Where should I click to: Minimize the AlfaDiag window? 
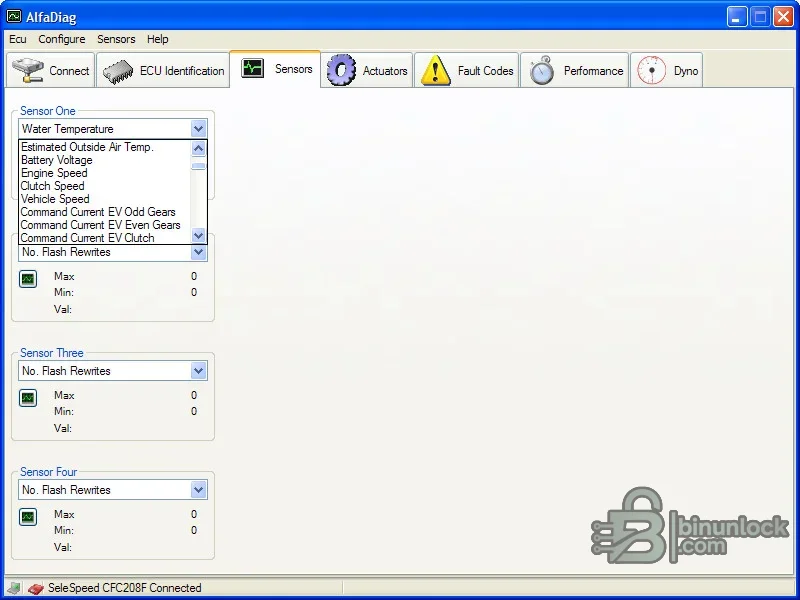pos(736,17)
